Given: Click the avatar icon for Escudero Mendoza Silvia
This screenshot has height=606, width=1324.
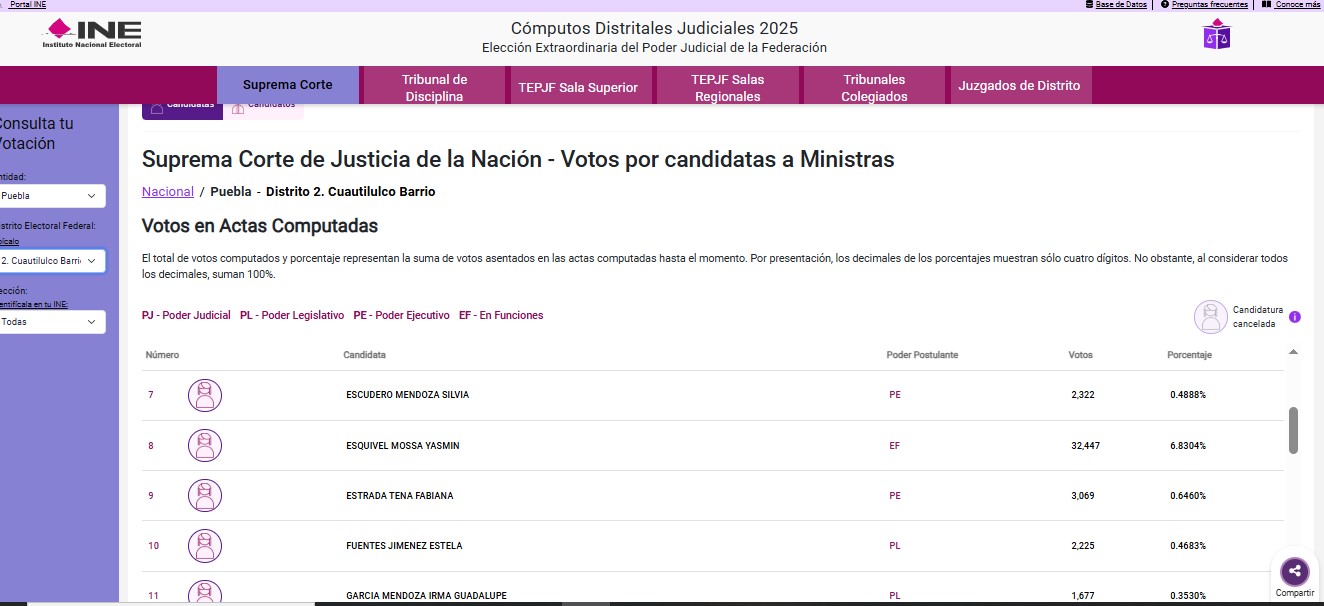Looking at the screenshot, I should [205, 395].
